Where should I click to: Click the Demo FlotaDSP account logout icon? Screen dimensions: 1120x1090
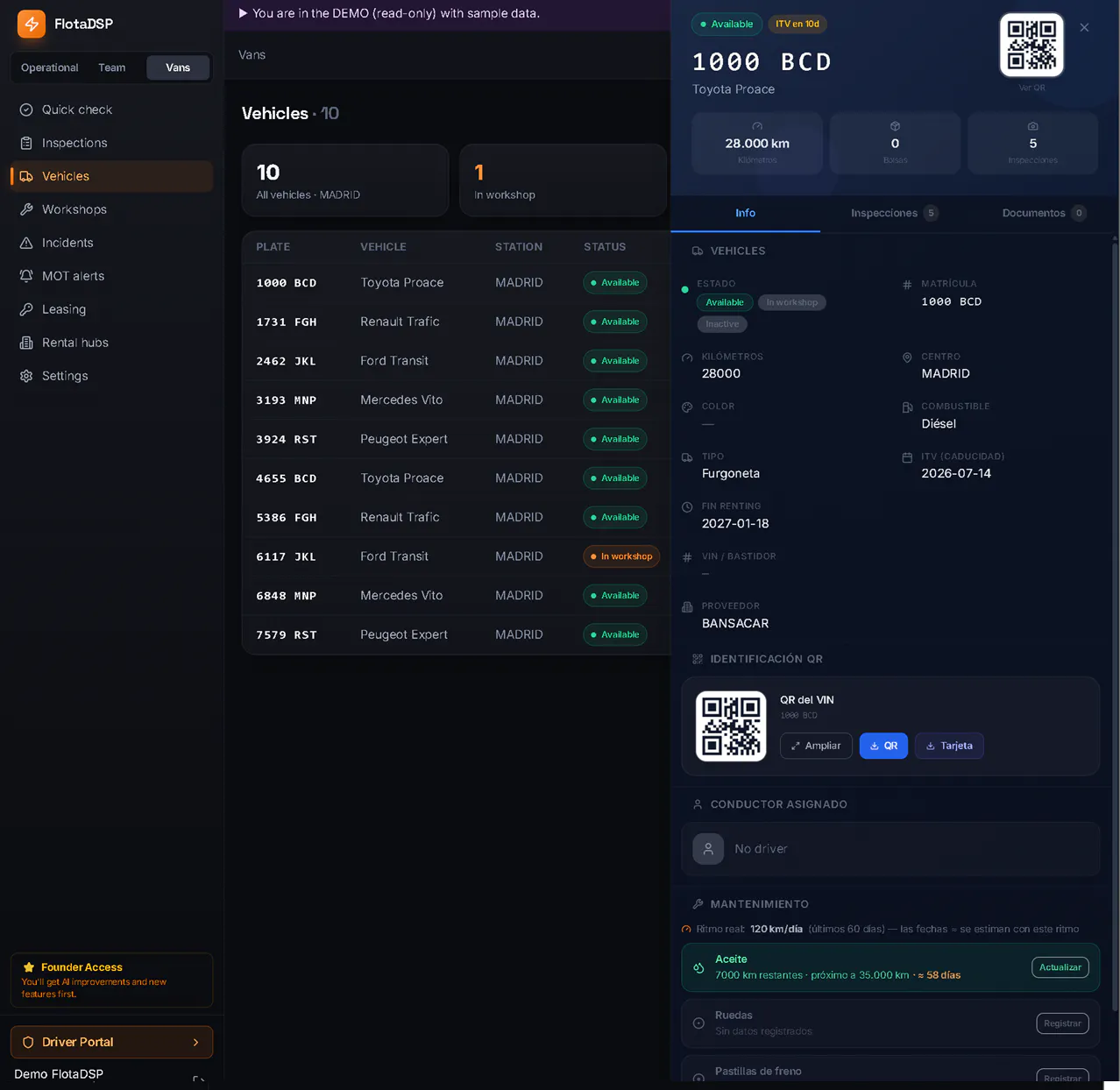tap(199, 1079)
